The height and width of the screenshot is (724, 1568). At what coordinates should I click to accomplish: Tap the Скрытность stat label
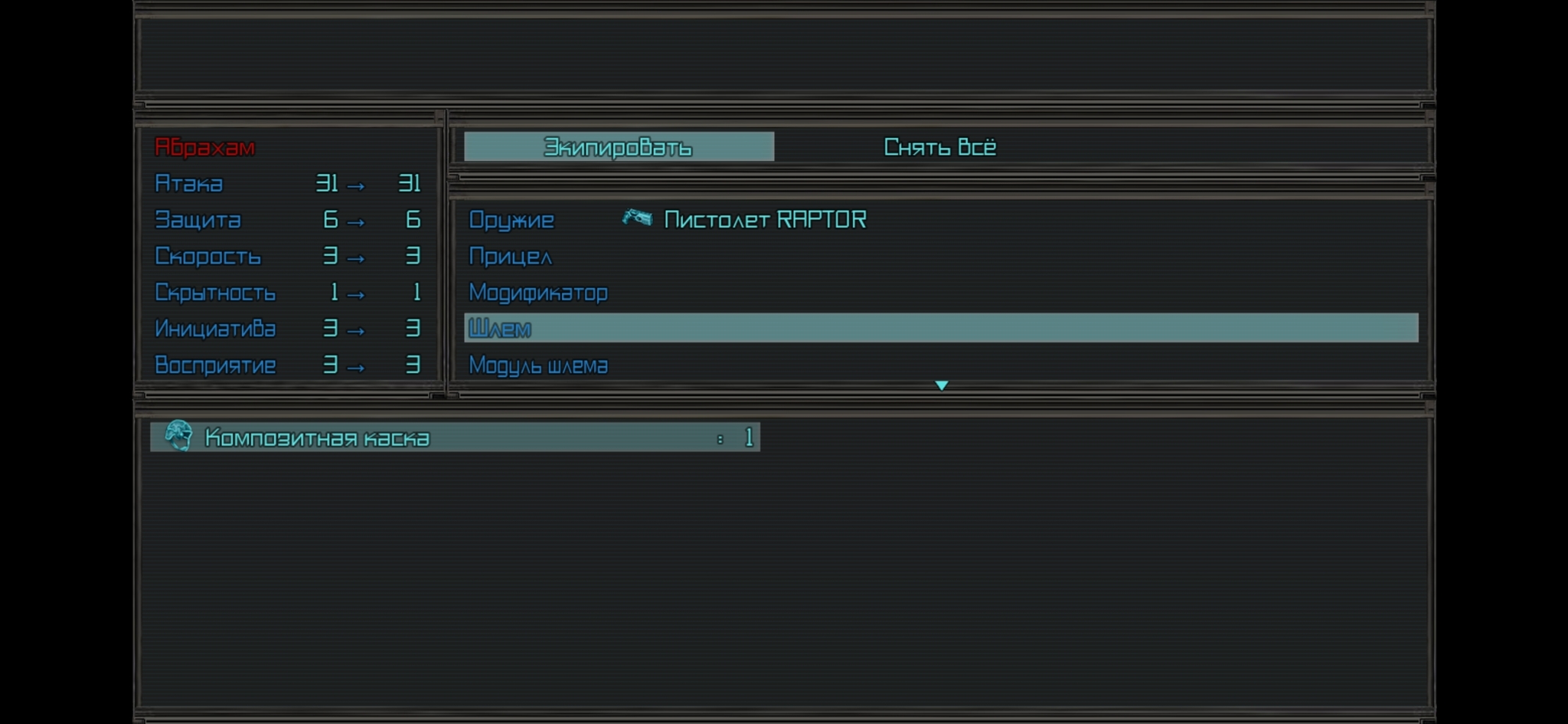tap(214, 293)
